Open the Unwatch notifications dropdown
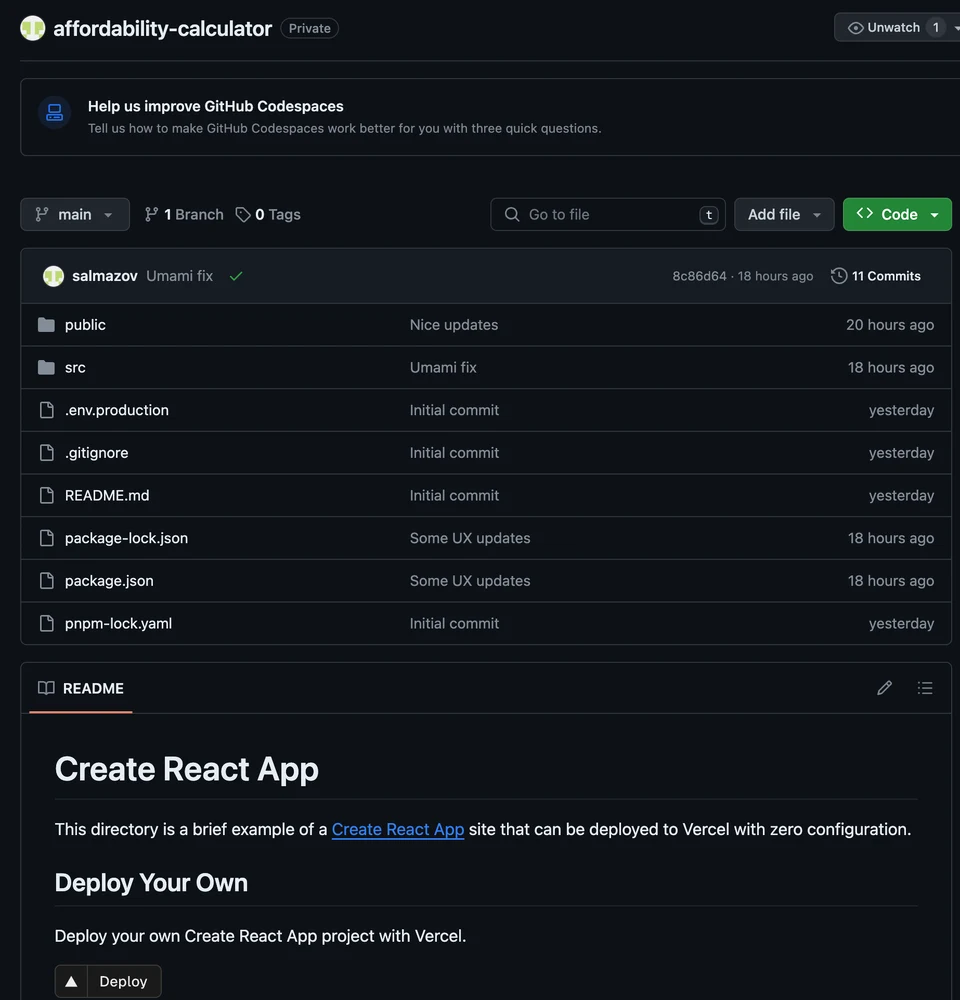 coord(956,28)
